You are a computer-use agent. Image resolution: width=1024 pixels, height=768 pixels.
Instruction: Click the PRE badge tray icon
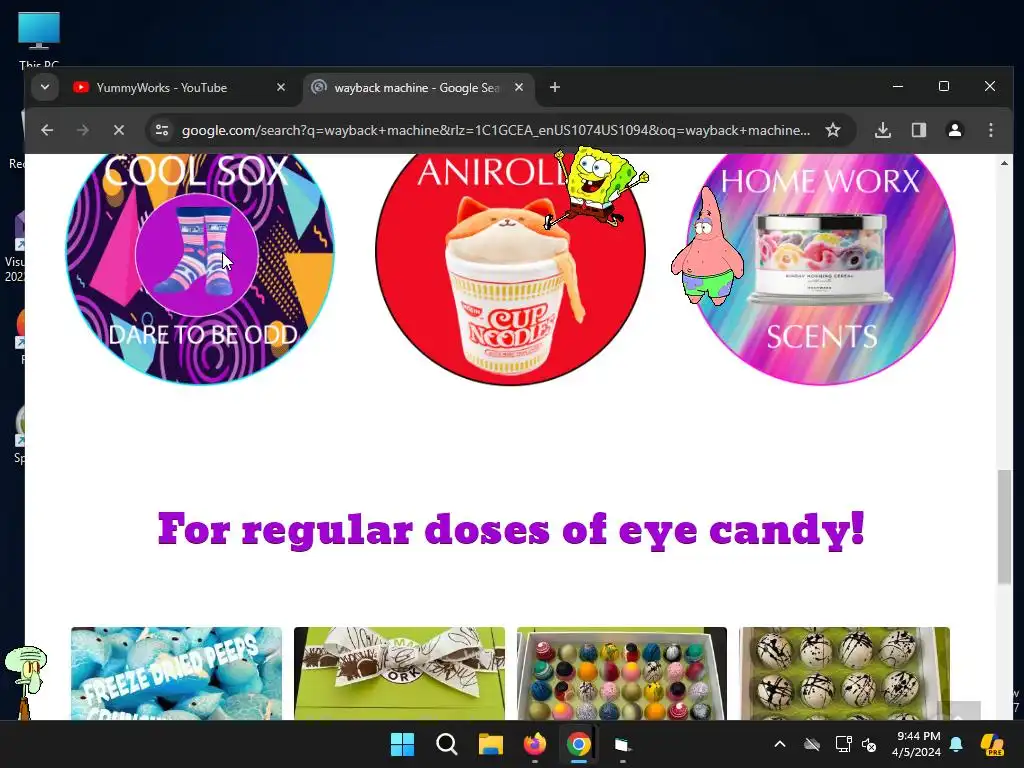coord(993,744)
